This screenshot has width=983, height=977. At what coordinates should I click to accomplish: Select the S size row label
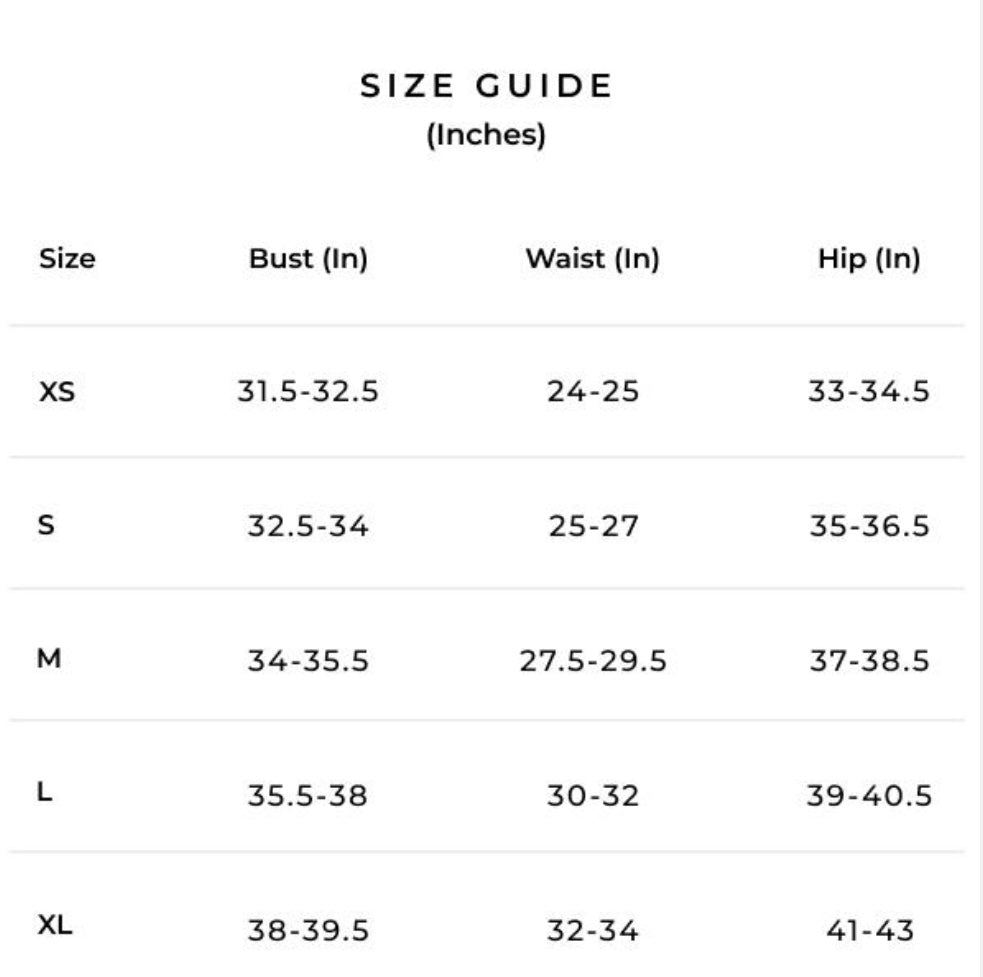pyautogui.click(x=46, y=524)
